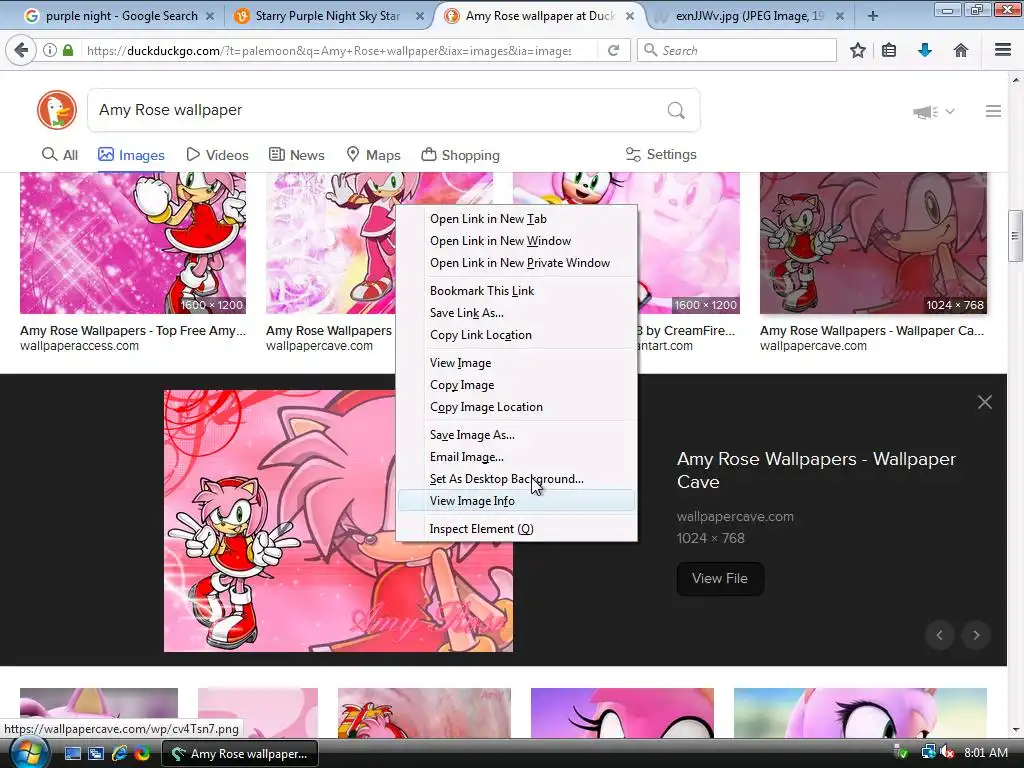1024x768 pixels.
Task: Open wallpapercave.com link in detail panel
Action: (x=735, y=517)
